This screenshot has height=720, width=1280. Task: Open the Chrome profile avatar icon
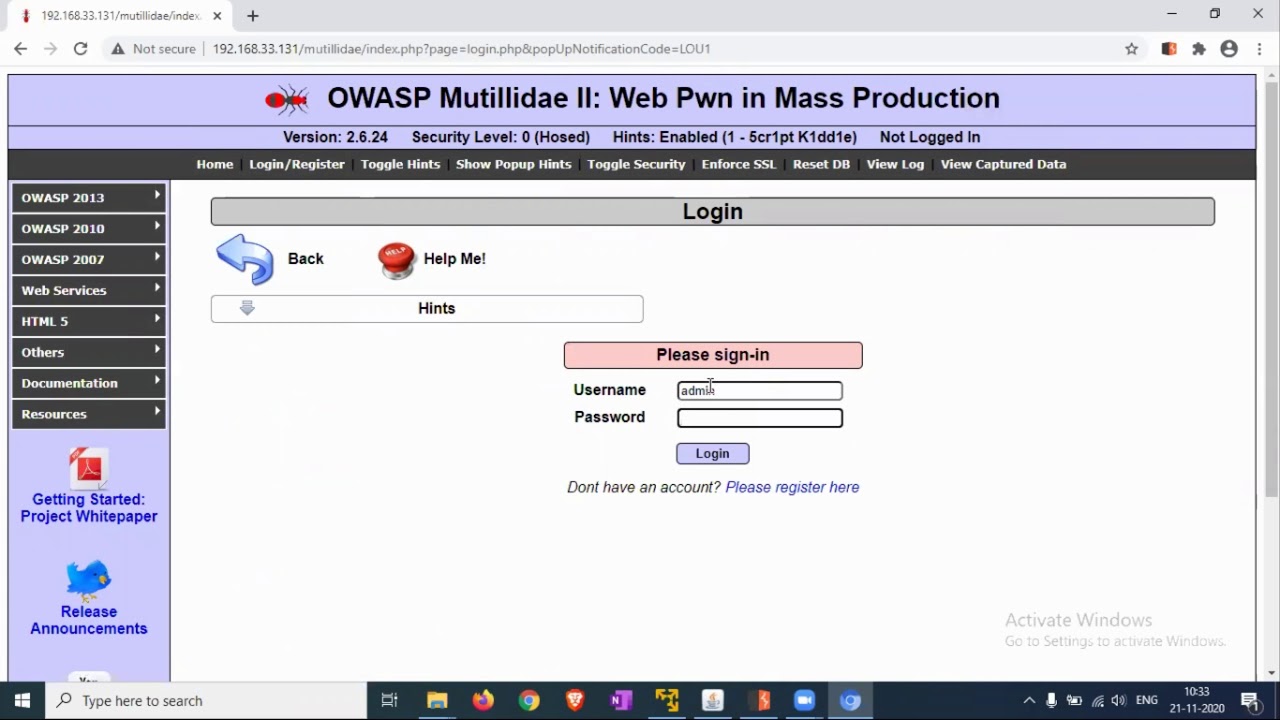[x=1229, y=49]
